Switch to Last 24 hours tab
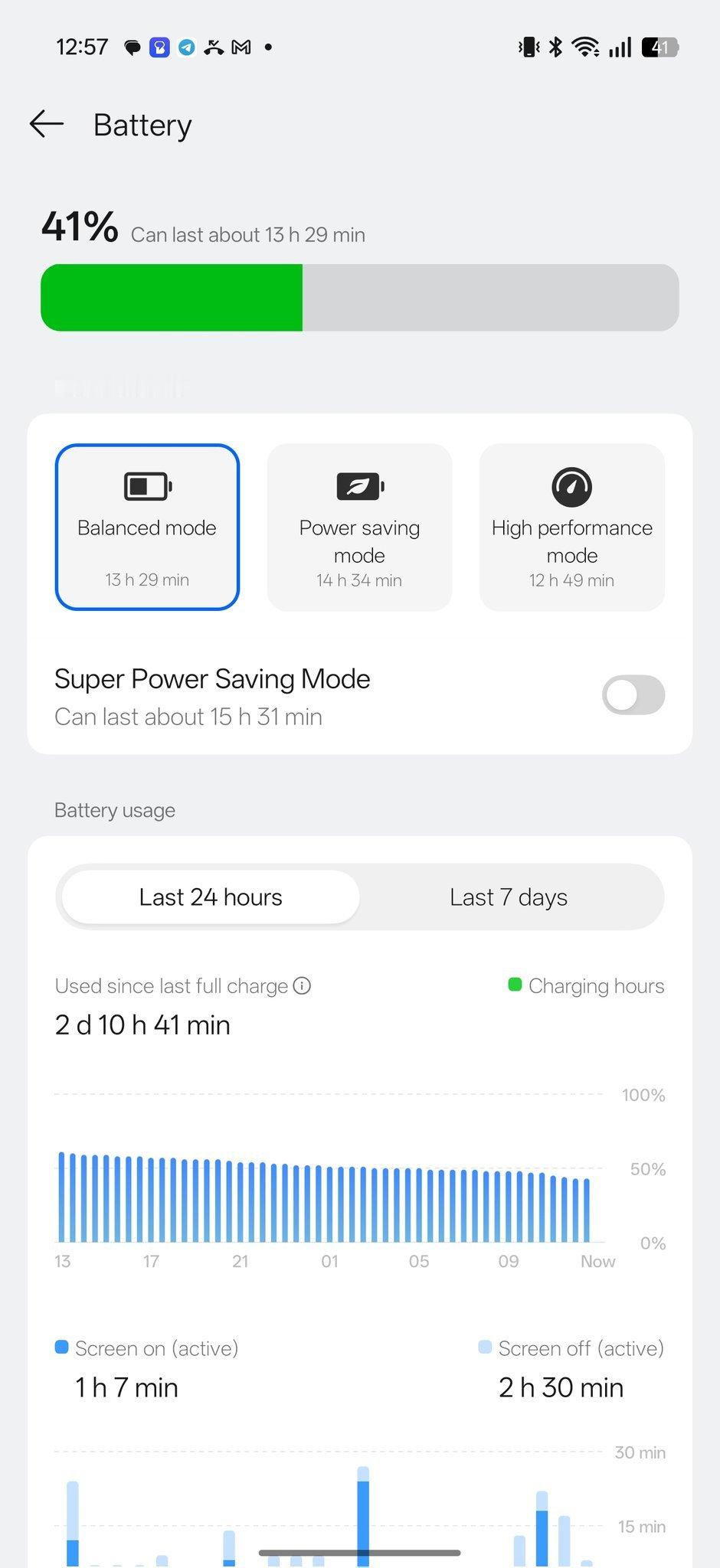Screen dimensions: 720x1568 pyautogui.click(x=211, y=897)
